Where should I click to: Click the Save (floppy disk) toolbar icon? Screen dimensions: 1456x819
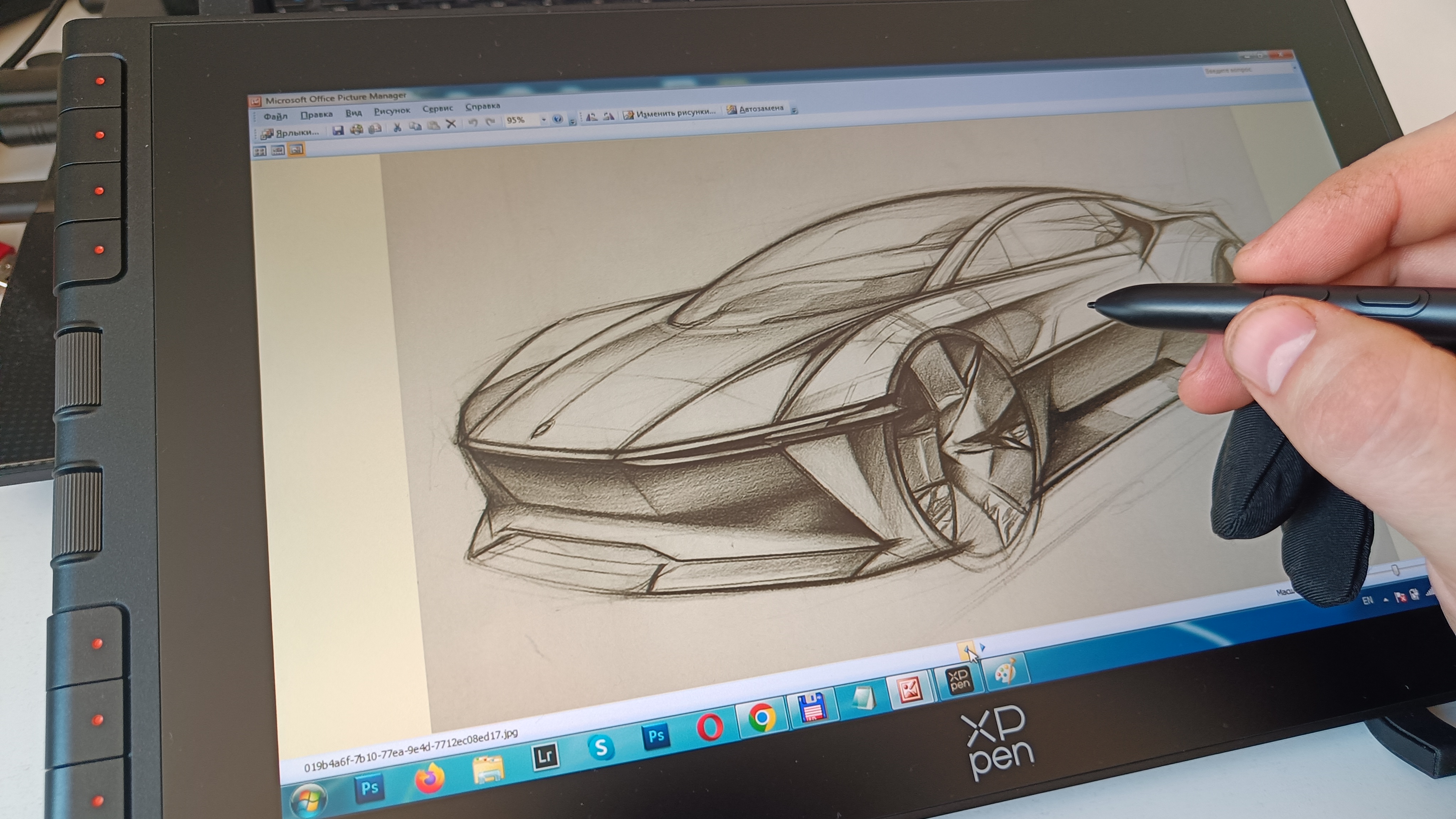pos(338,130)
